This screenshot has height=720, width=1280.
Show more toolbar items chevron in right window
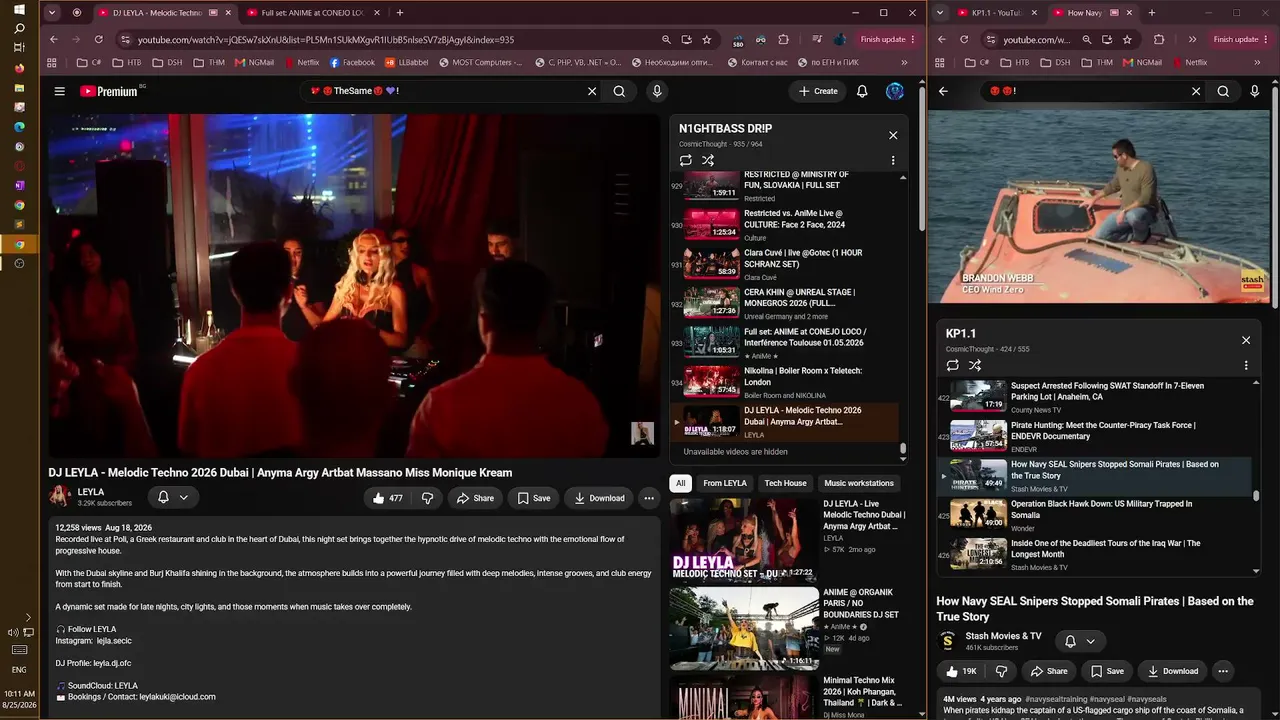pyautogui.click(x=1193, y=39)
